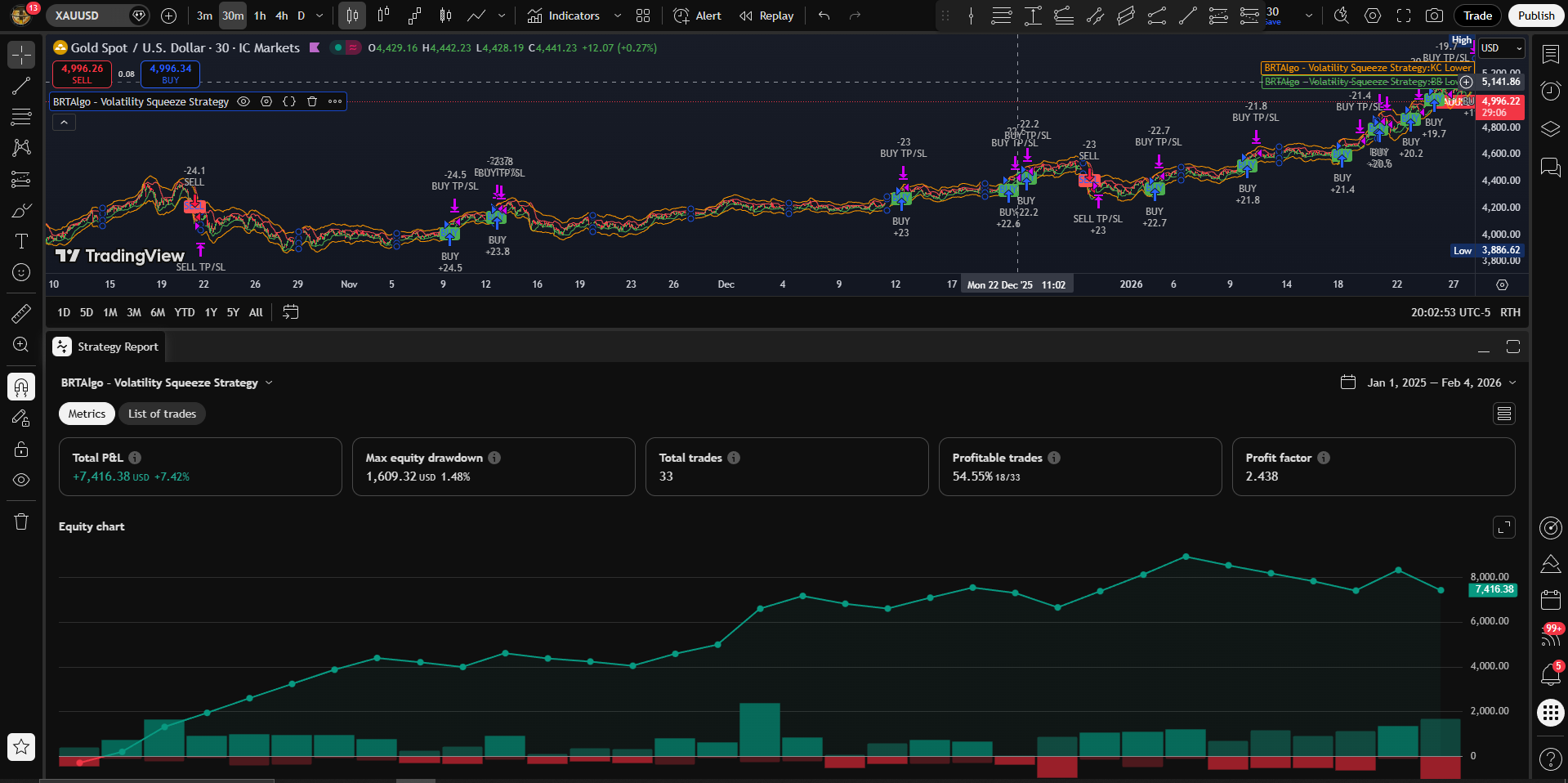This screenshot has width=1568, height=783.
Task: Pick the Measure ruler tool
Action: tap(21, 314)
